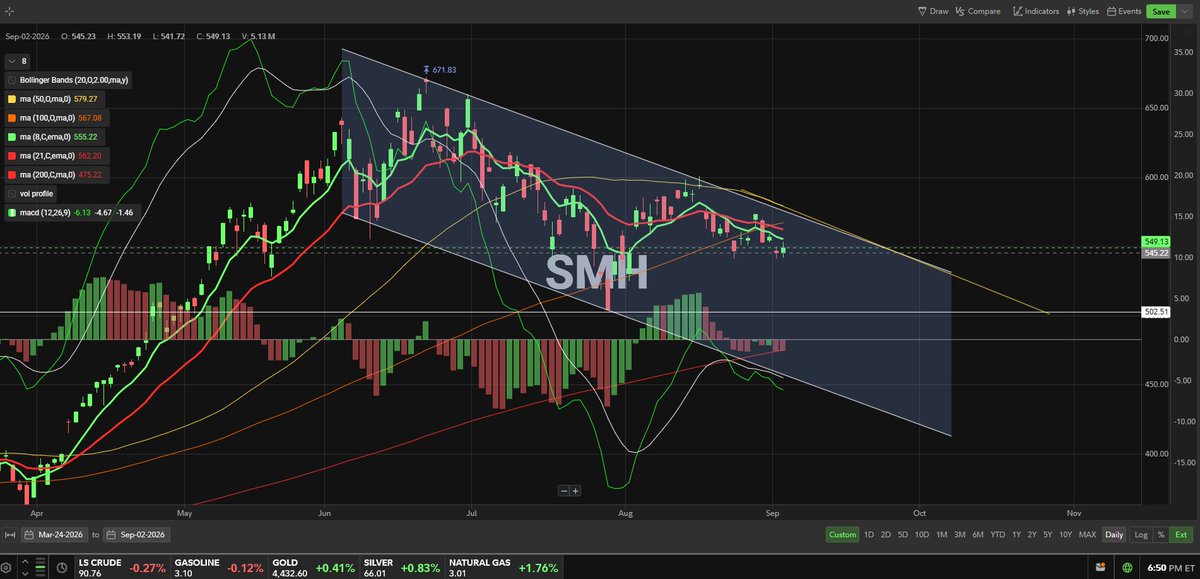The height and width of the screenshot is (579, 1200).
Task: Click the 545.22 price axis label
Action: (x=1155, y=254)
